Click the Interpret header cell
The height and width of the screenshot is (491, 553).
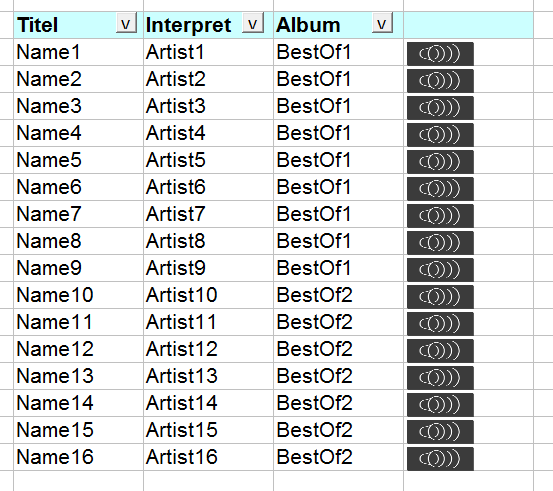[208, 25]
